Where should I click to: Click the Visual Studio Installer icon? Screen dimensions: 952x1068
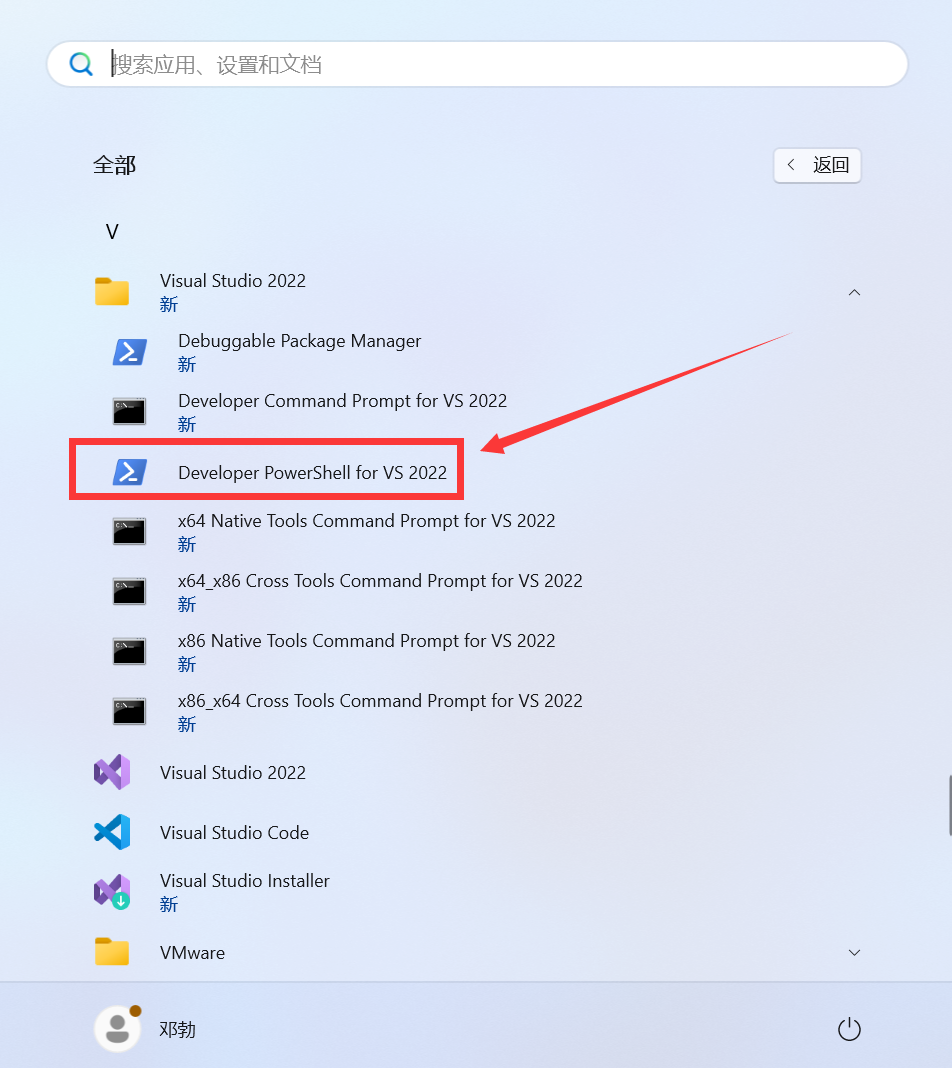[x=112, y=892]
